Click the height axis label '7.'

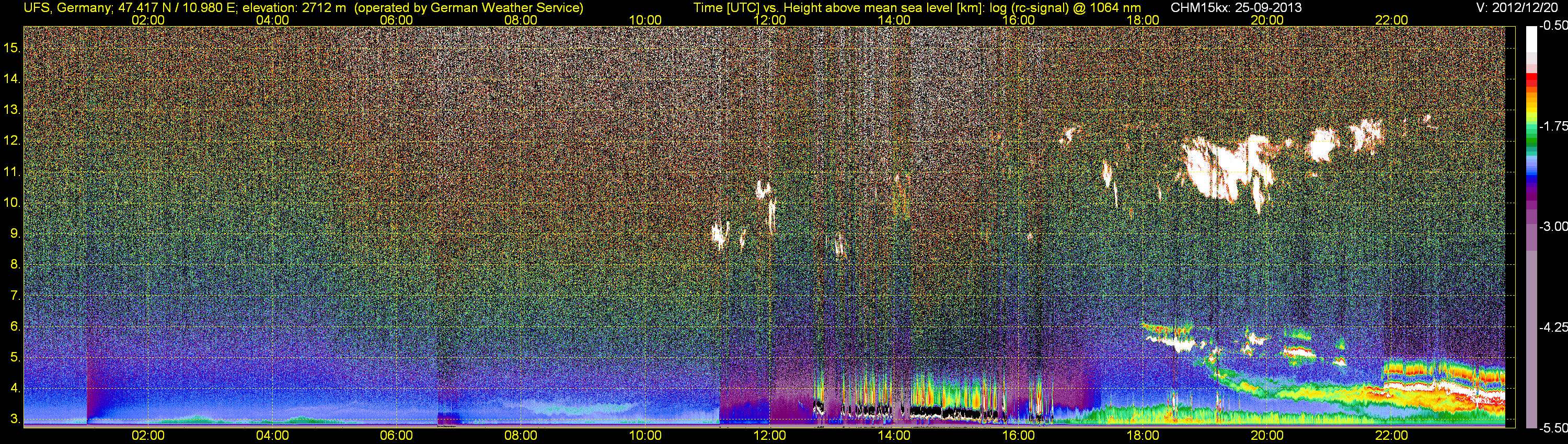15,296
